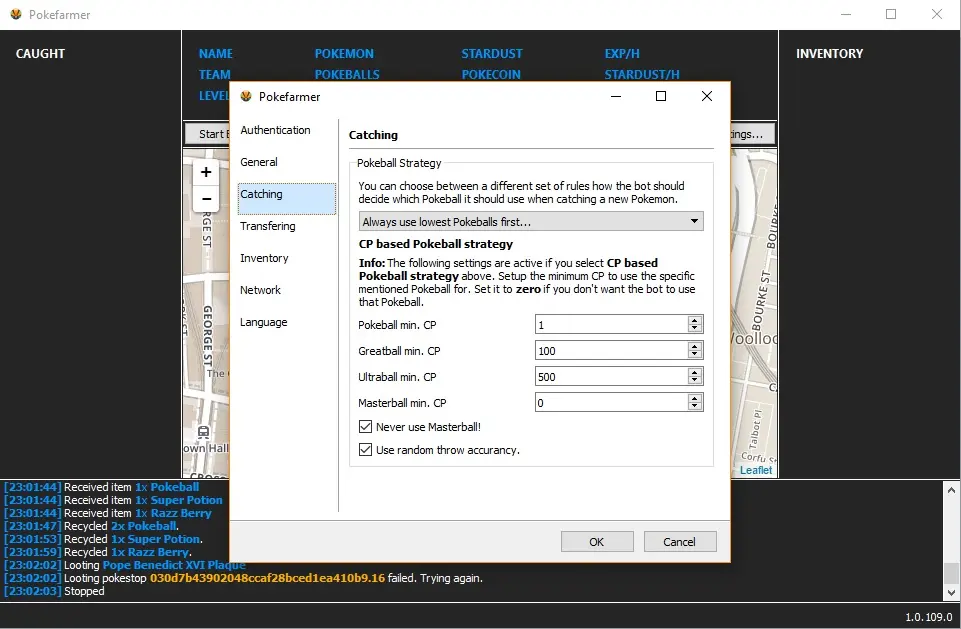This screenshot has height=629, width=961.
Task: Decrease Greatball min. CP with down arrow
Action: pos(695,355)
